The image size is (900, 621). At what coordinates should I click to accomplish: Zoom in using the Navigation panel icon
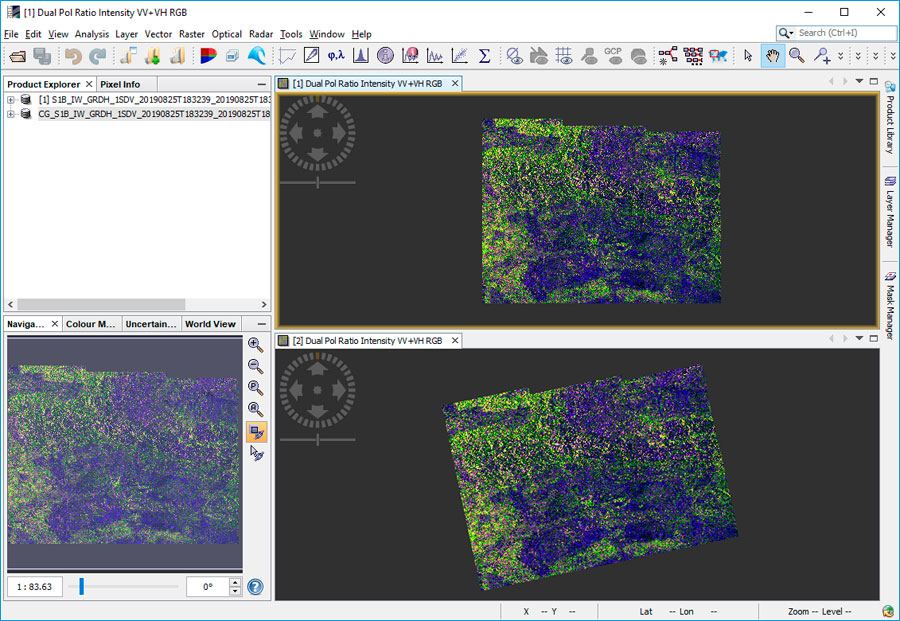click(x=256, y=344)
